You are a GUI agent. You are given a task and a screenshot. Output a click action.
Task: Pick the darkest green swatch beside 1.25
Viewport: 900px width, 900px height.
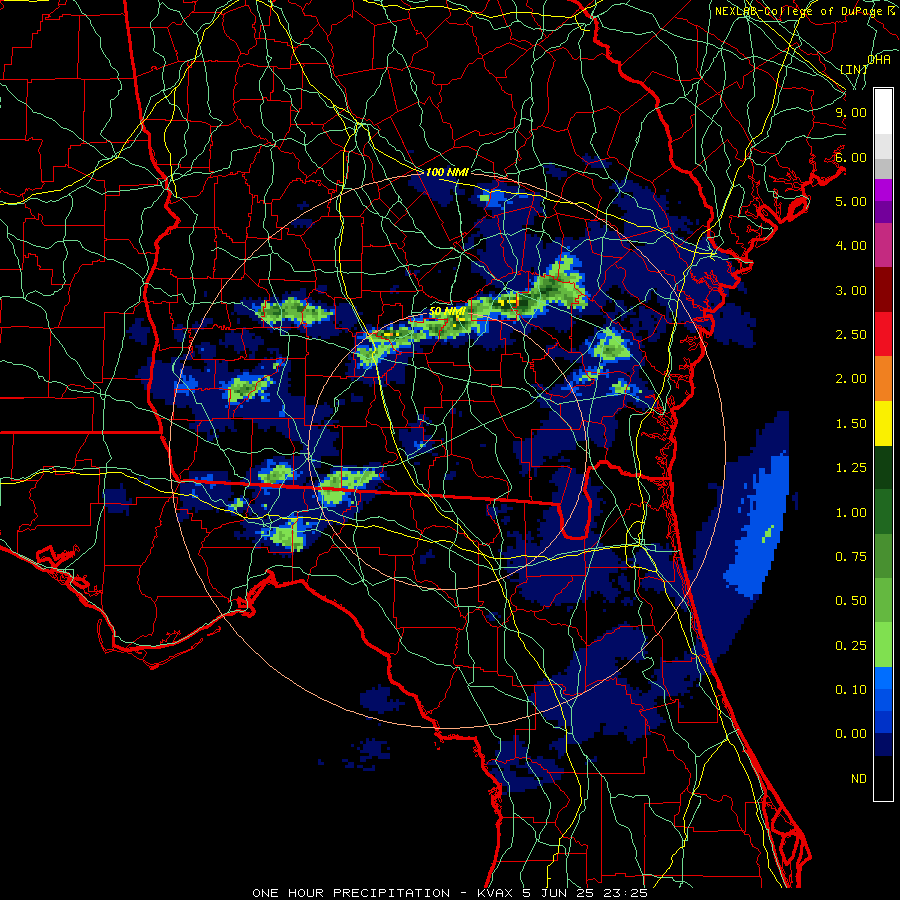point(883,467)
